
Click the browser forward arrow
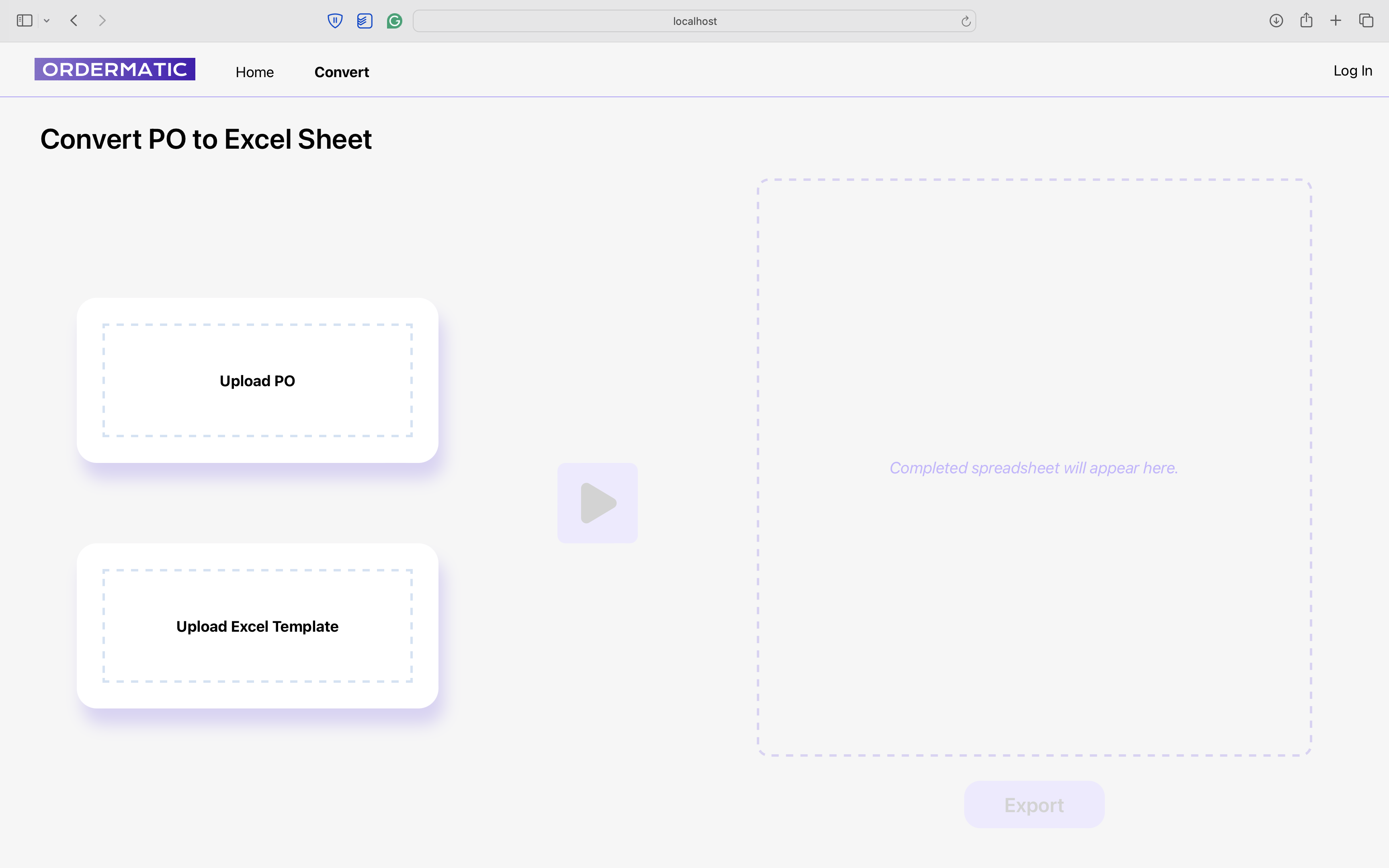(102, 20)
